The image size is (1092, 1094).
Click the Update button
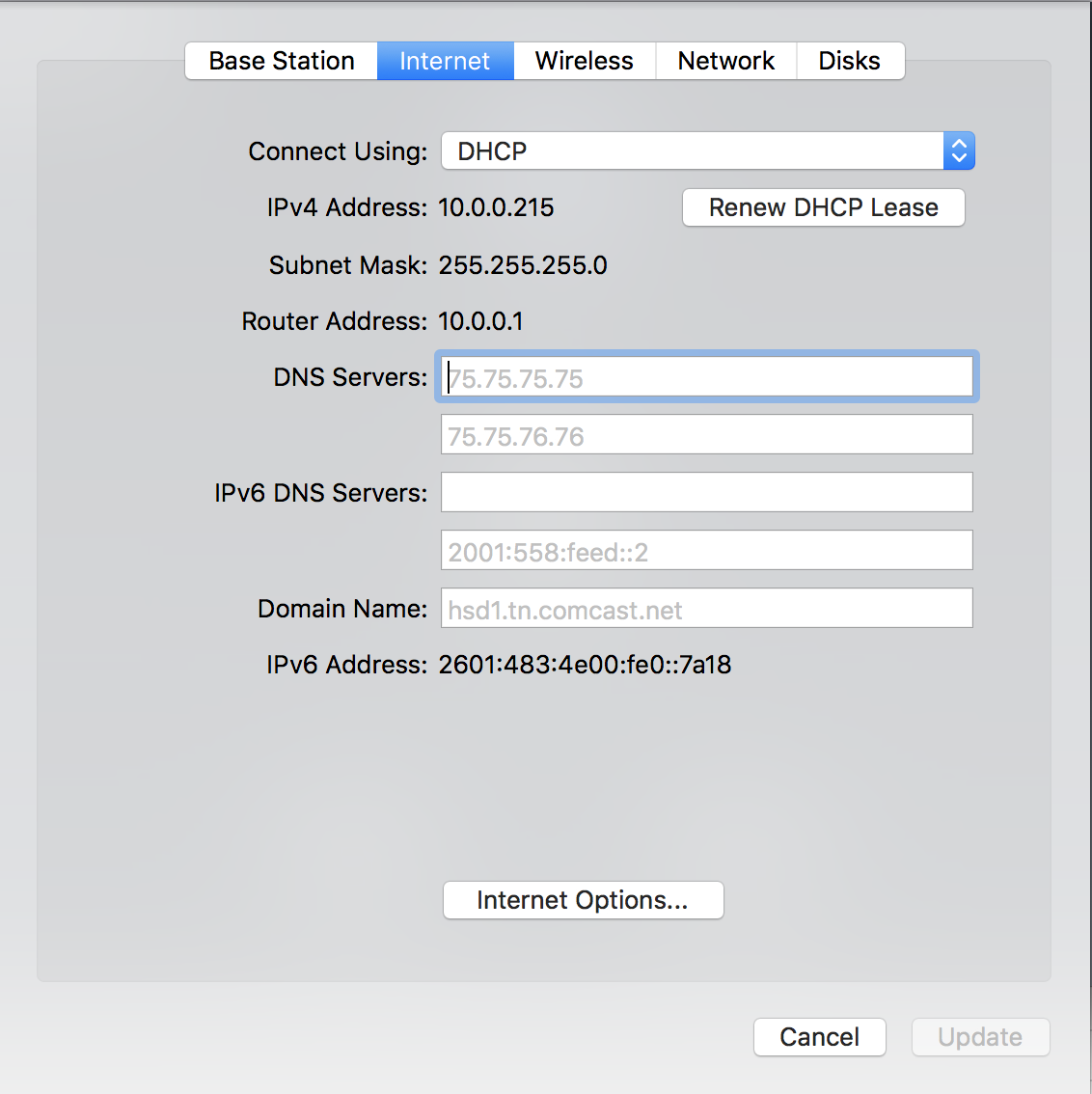coord(980,1037)
